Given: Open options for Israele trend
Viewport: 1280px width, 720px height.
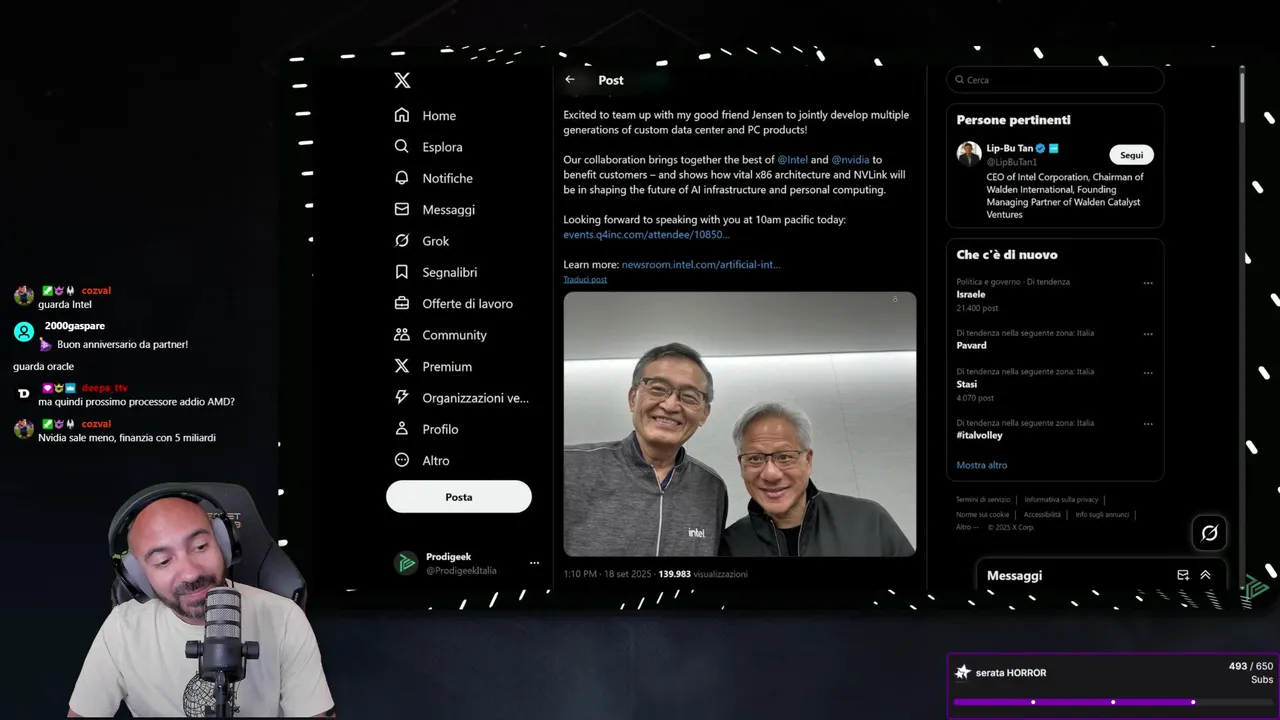Looking at the screenshot, I should [1148, 283].
